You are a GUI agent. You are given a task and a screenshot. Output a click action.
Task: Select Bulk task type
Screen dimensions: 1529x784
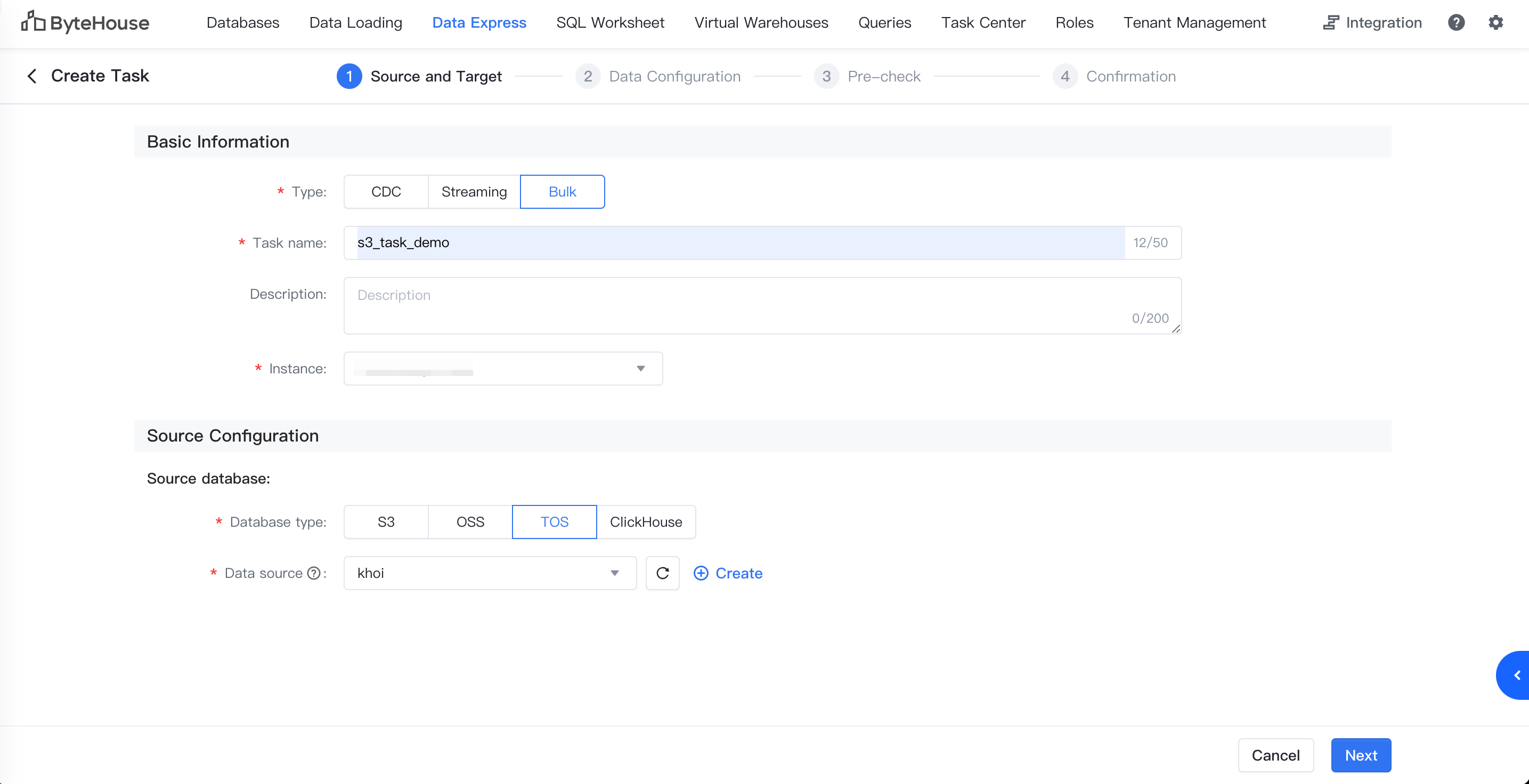[562, 192]
